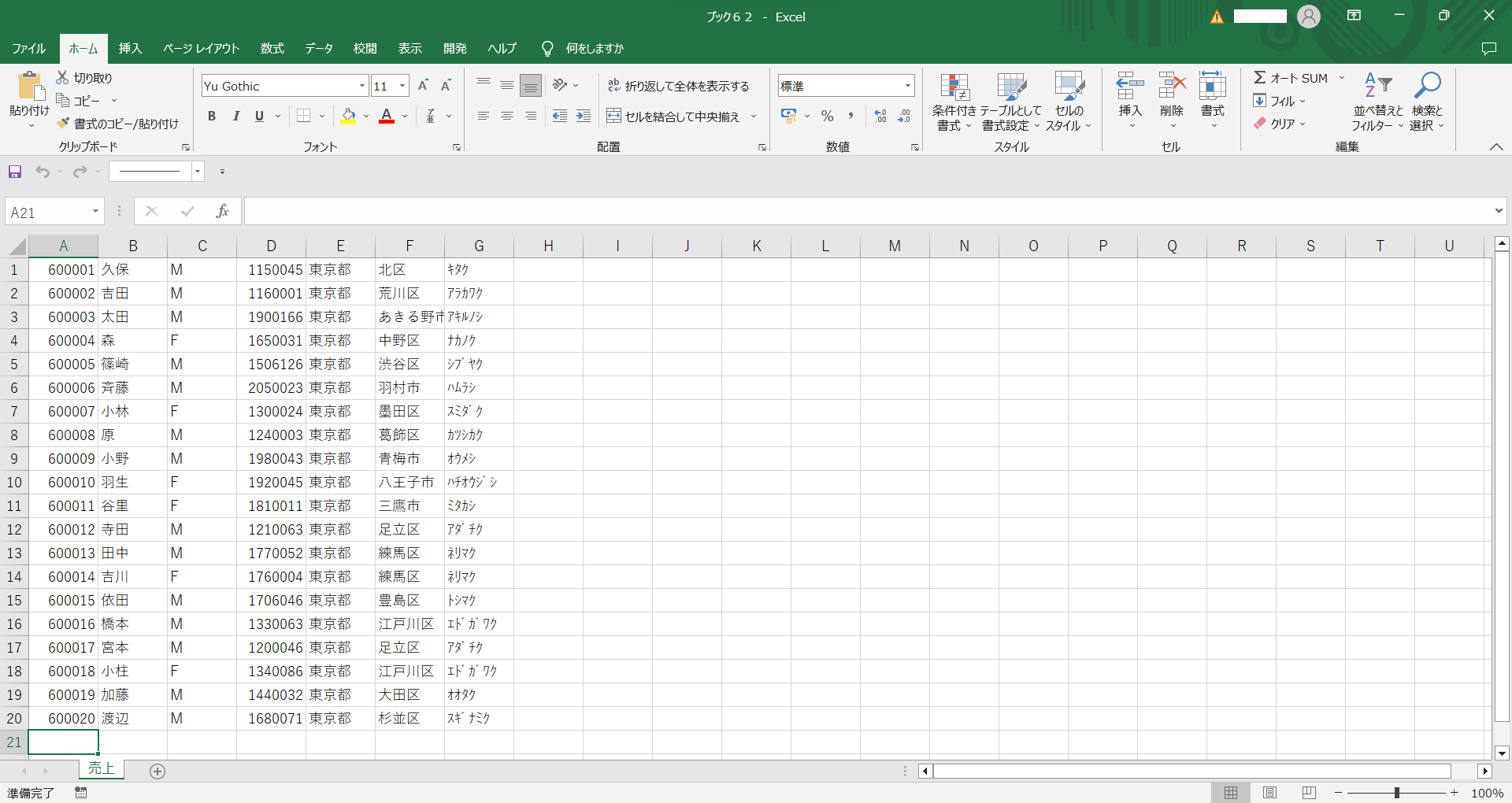Open the File (ファイル) tab
This screenshot has height=803, width=1512.
pyautogui.click(x=29, y=48)
